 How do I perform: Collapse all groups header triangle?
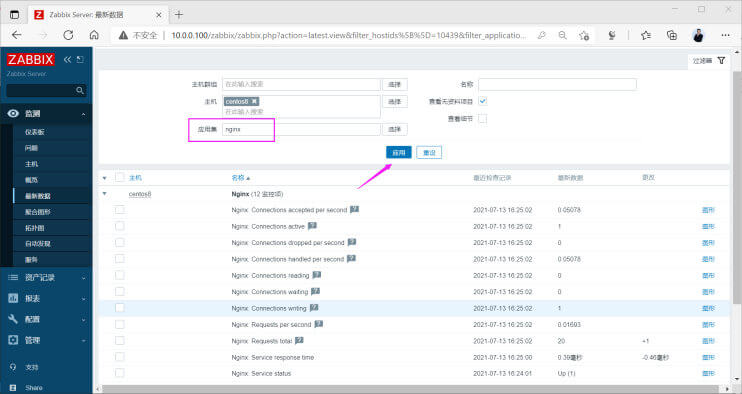coord(105,178)
